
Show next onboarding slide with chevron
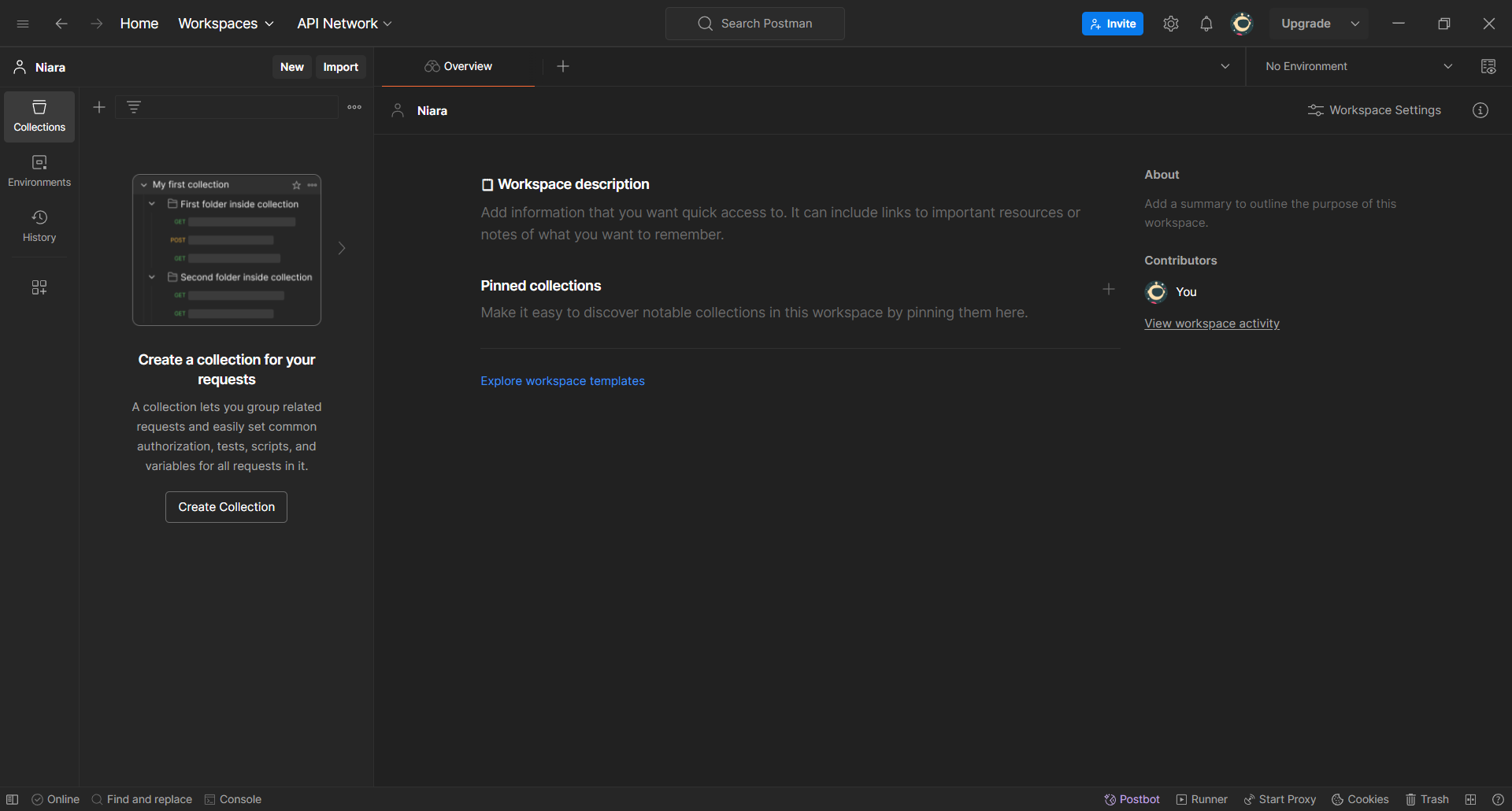[342, 248]
